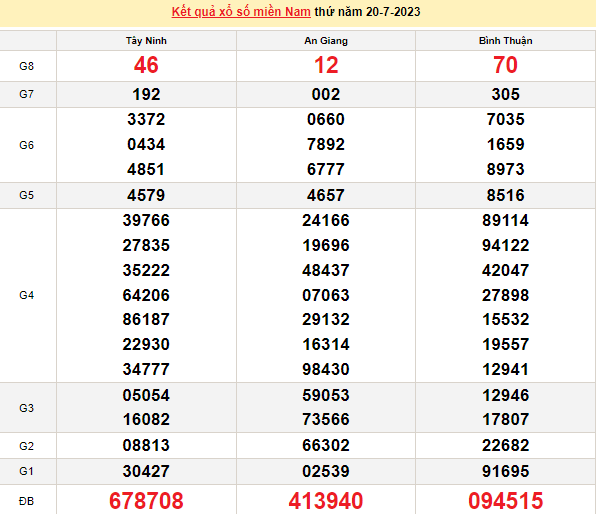Select the An Giang column header
605x514 pixels.
(326, 41)
